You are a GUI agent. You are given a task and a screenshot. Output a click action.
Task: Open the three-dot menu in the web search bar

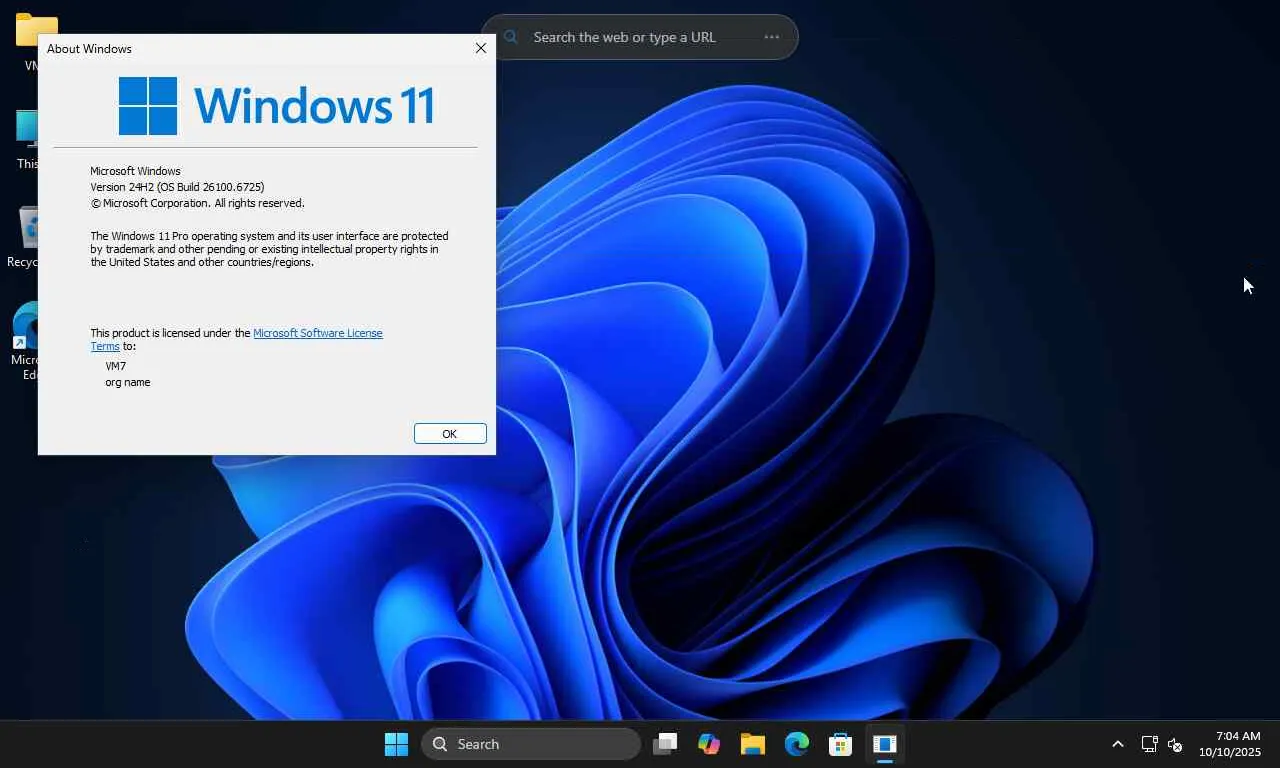(771, 37)
